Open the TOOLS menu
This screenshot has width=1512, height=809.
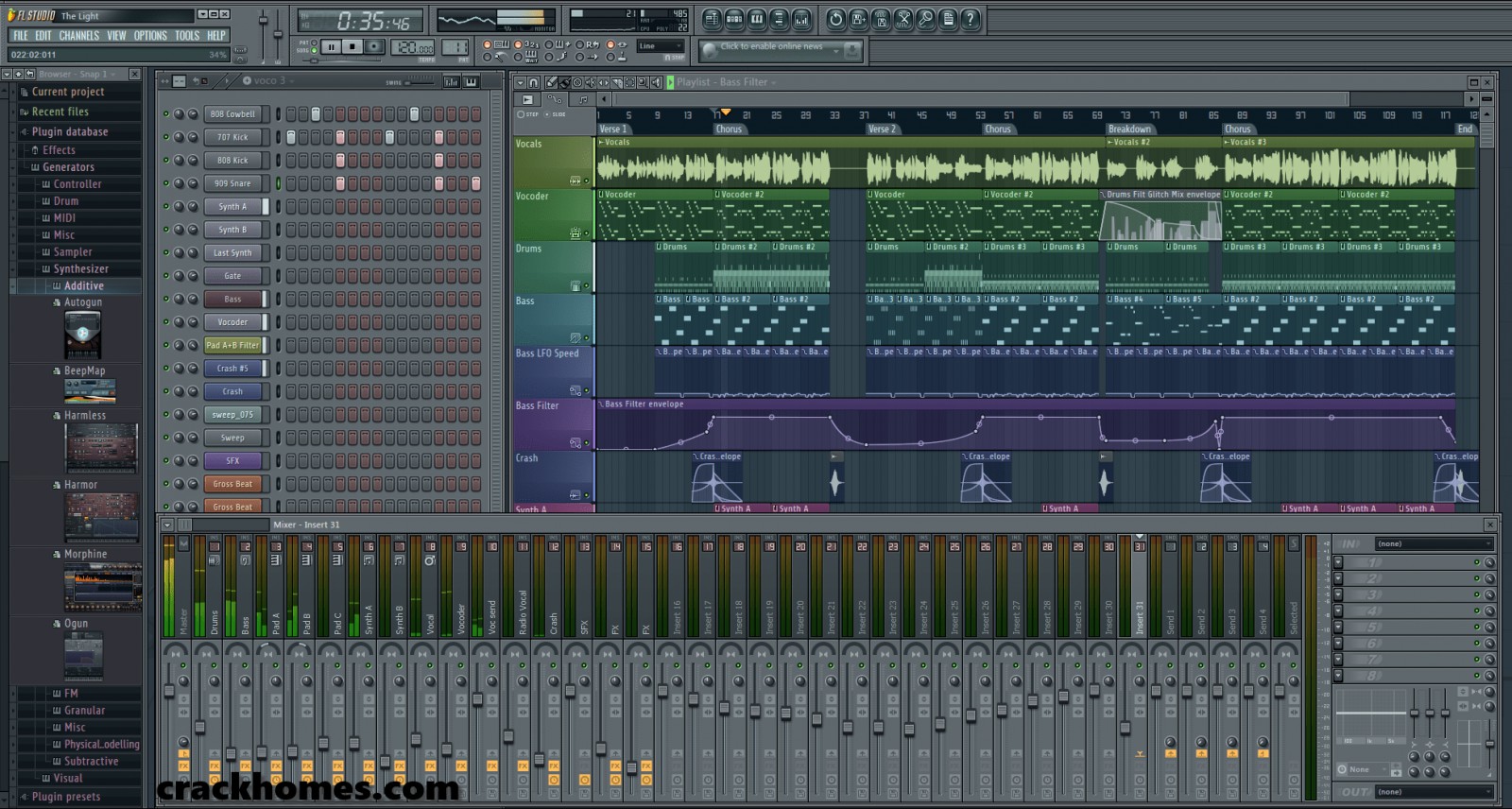click(187, 36)
